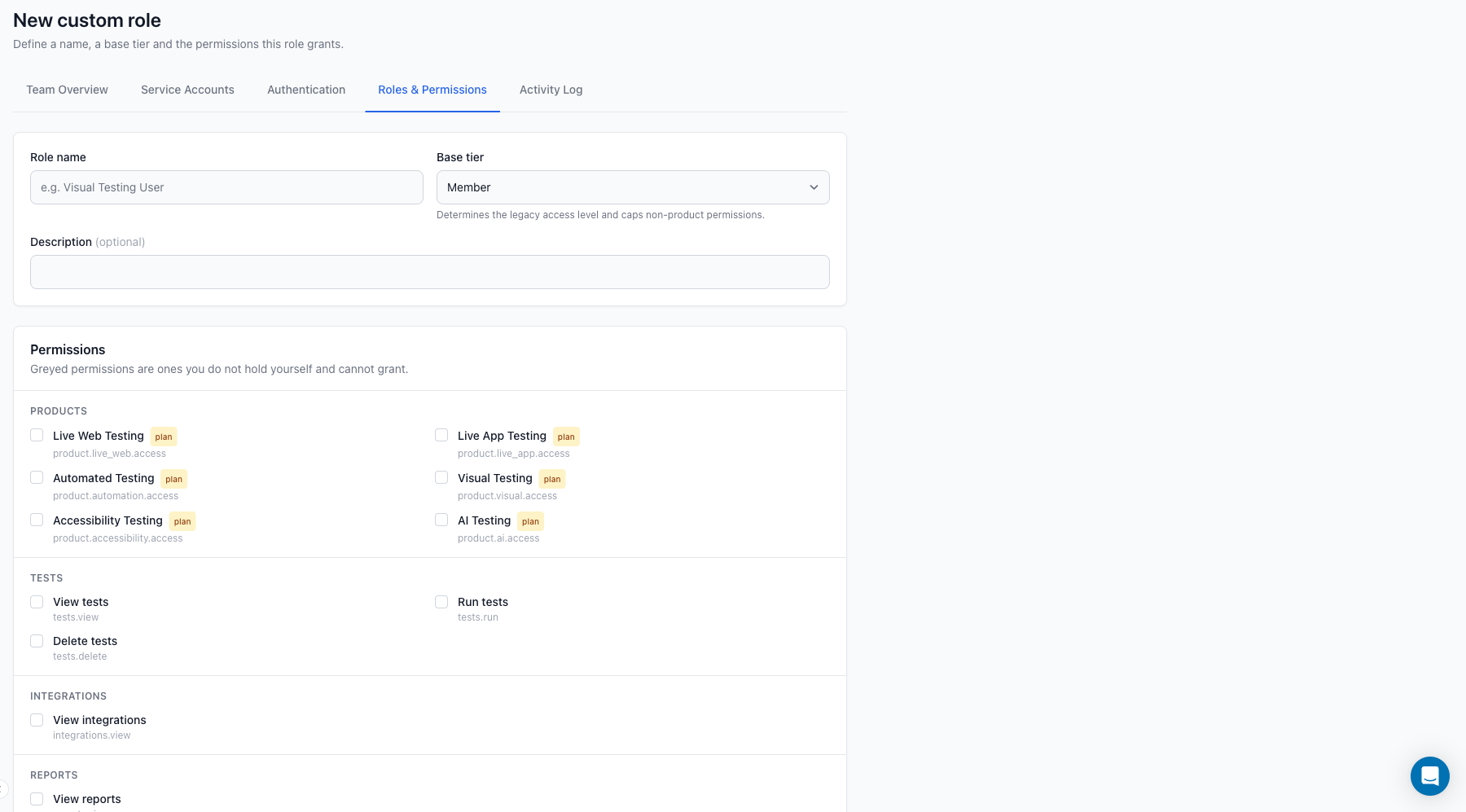
Task: Click the plan badge beside AI Testing
Action: tap(530, 521)
